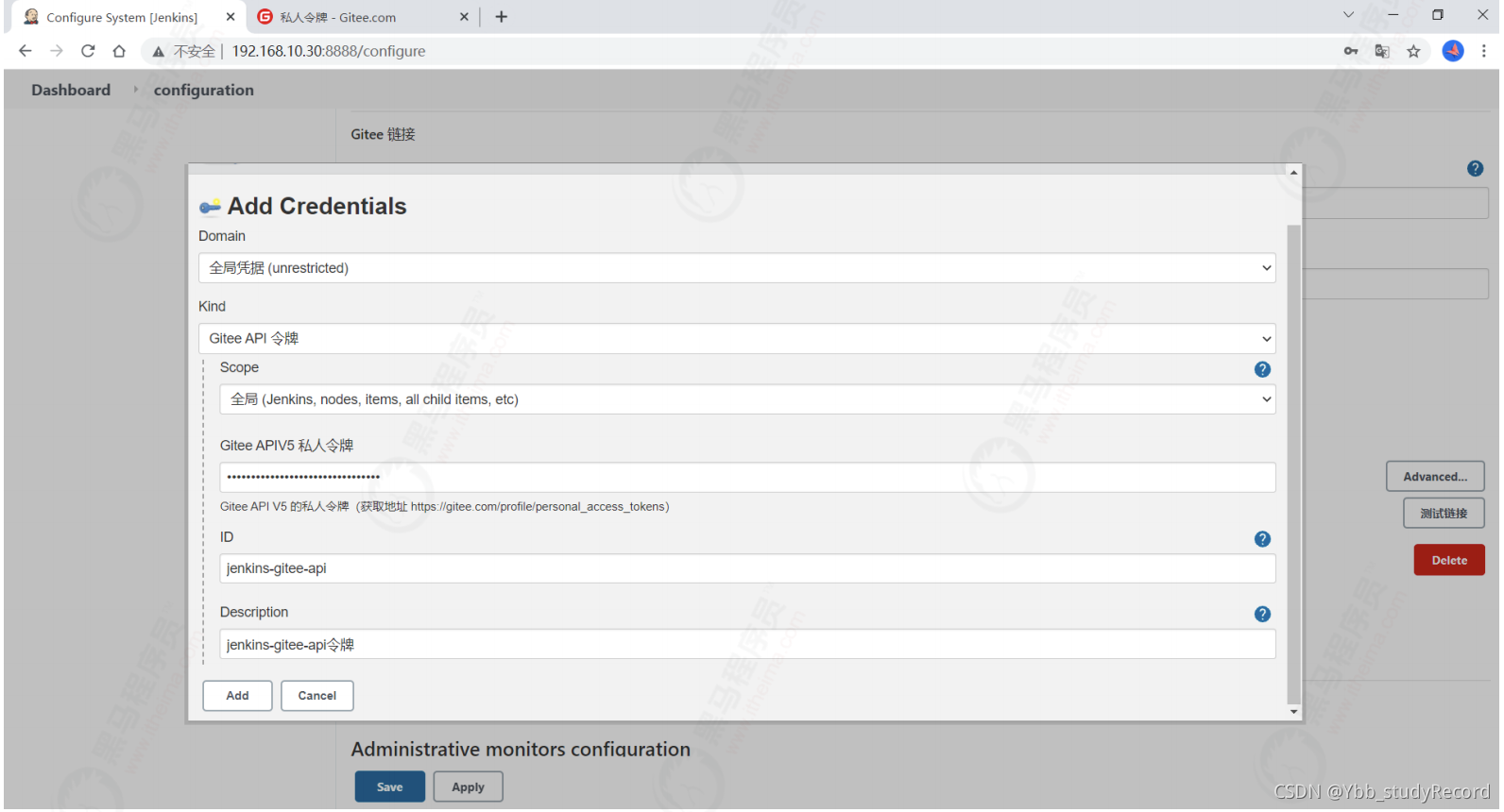The width and height of the screenshot is (1504, 812).
Task: Click the configuration breadcrumb
Action: (x=204, y=90)
